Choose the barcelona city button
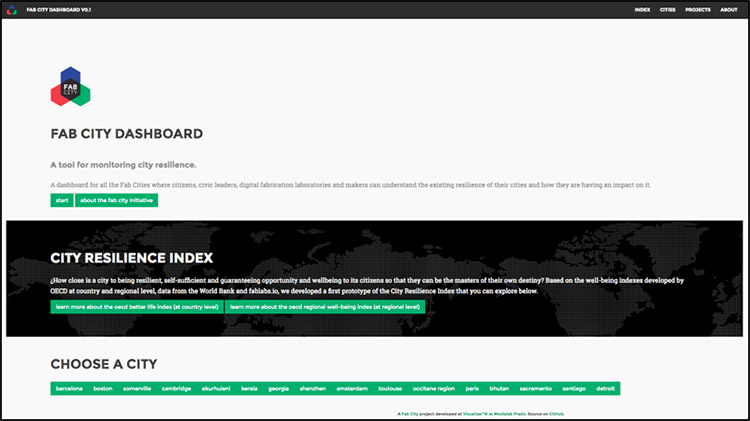Screen dimensions: 750x421 (x=69, y=388)
